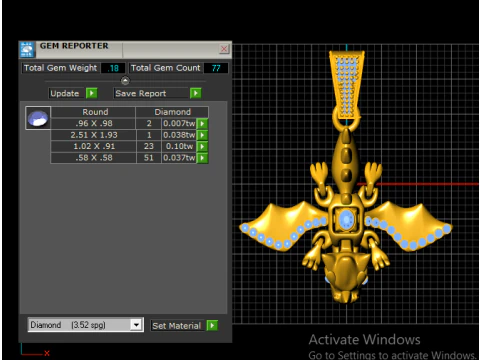
Task: Select the round diamond gem thumbnail
Action: coord(38,118)
